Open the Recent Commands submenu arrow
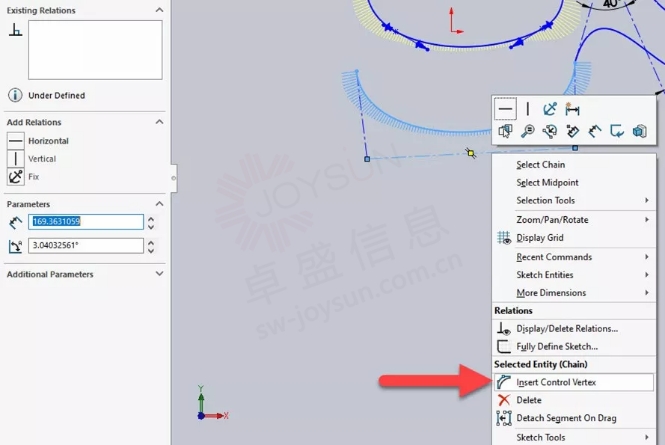The image size is (665, 445). point(647,257)
